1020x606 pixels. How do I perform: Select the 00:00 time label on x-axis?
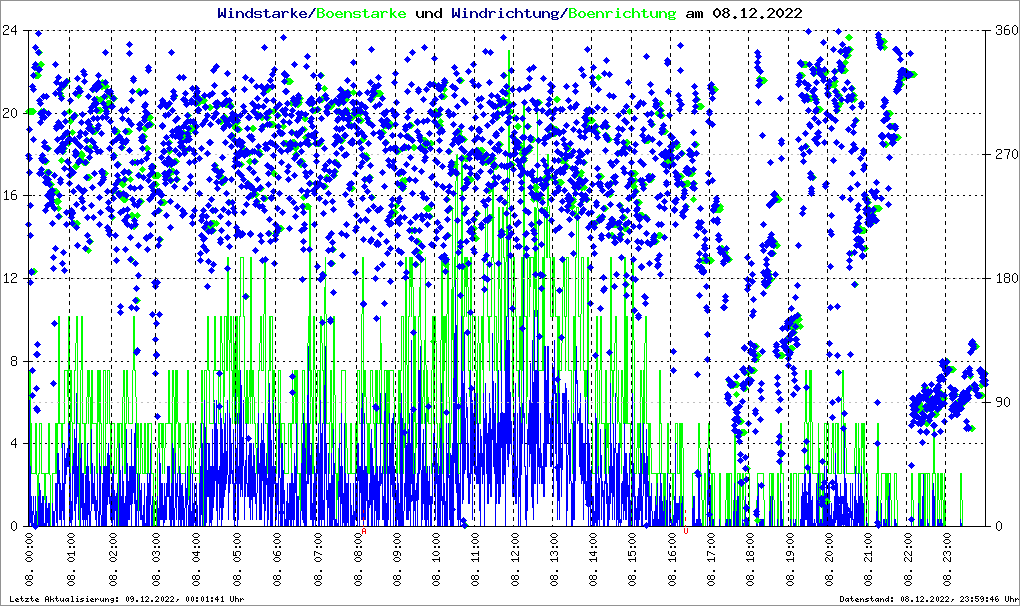click(31, 560)
